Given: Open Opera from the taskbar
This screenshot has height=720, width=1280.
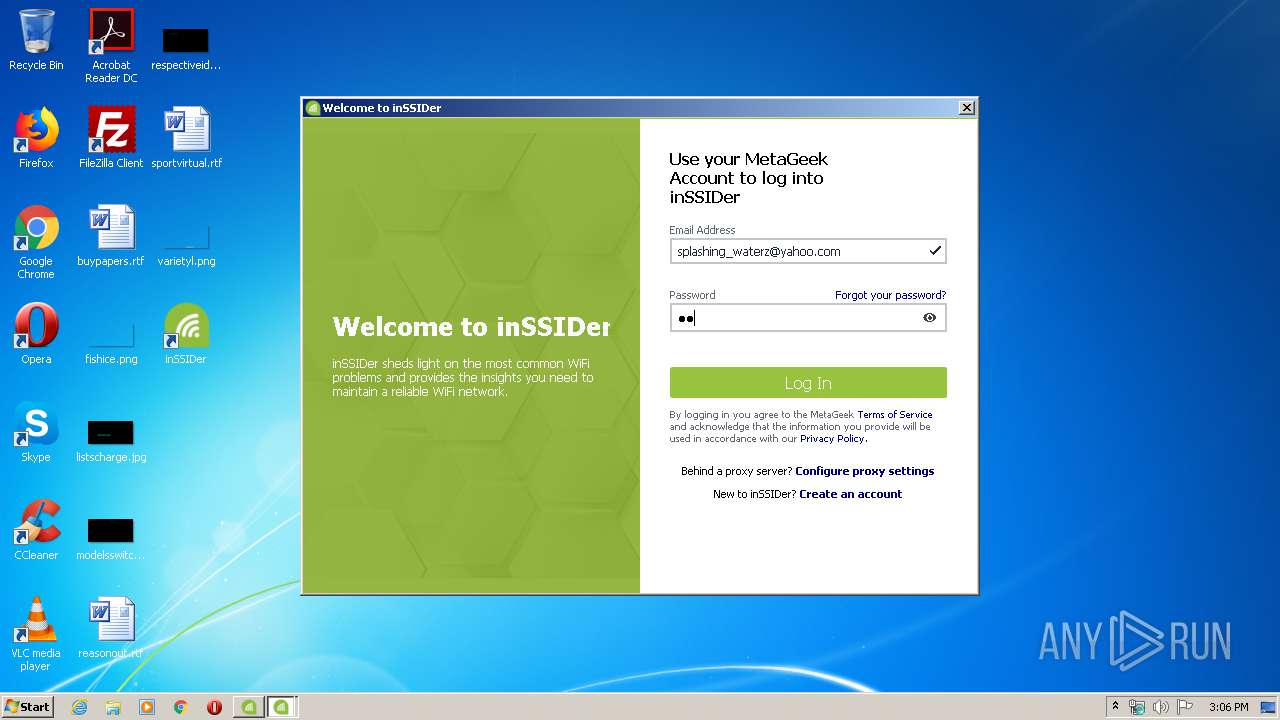Looking at the screenshot, I should tap(214, 707).
